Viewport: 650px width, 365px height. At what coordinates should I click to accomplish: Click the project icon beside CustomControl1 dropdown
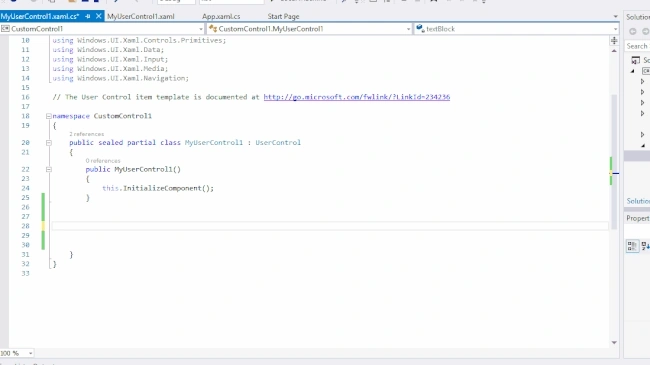(5, 29)
